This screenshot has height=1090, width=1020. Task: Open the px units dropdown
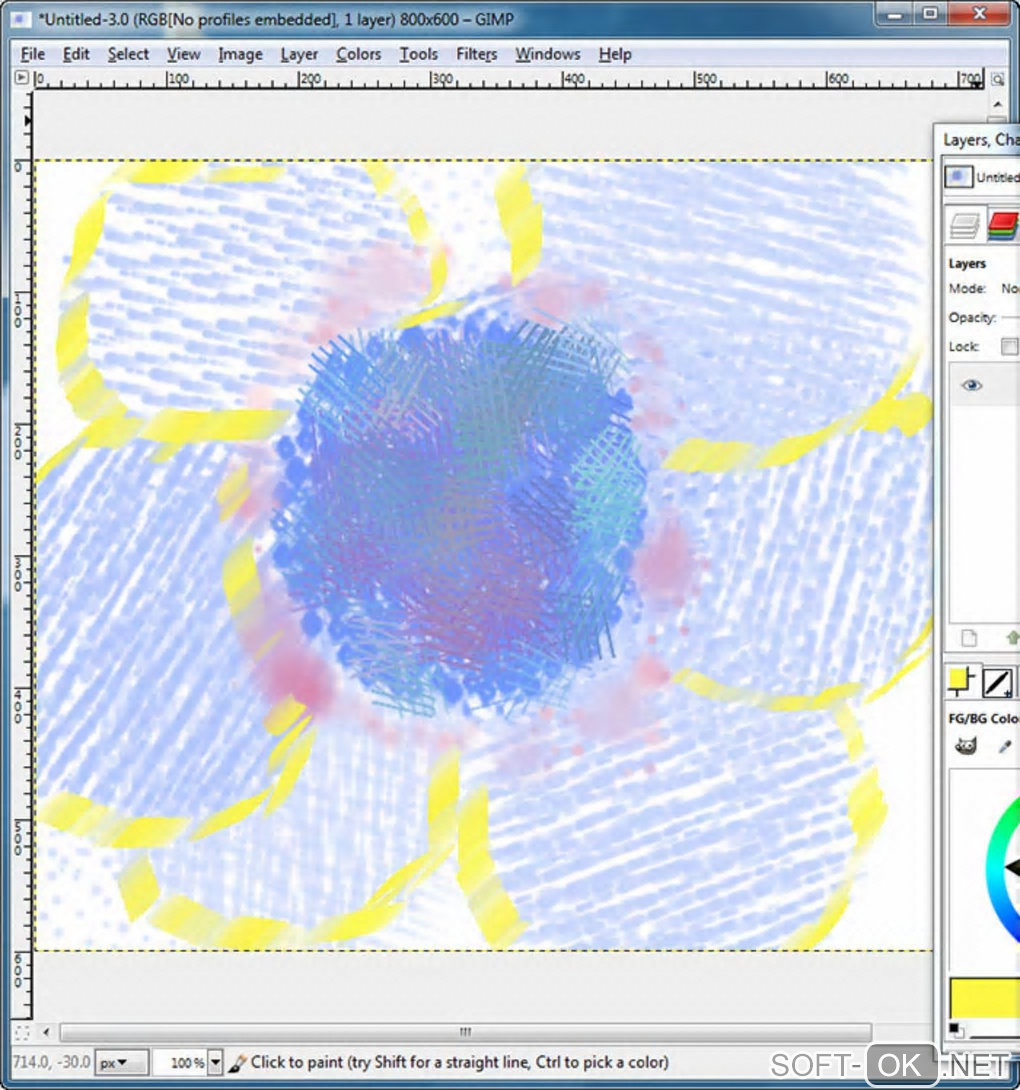tap(122, 1062)
